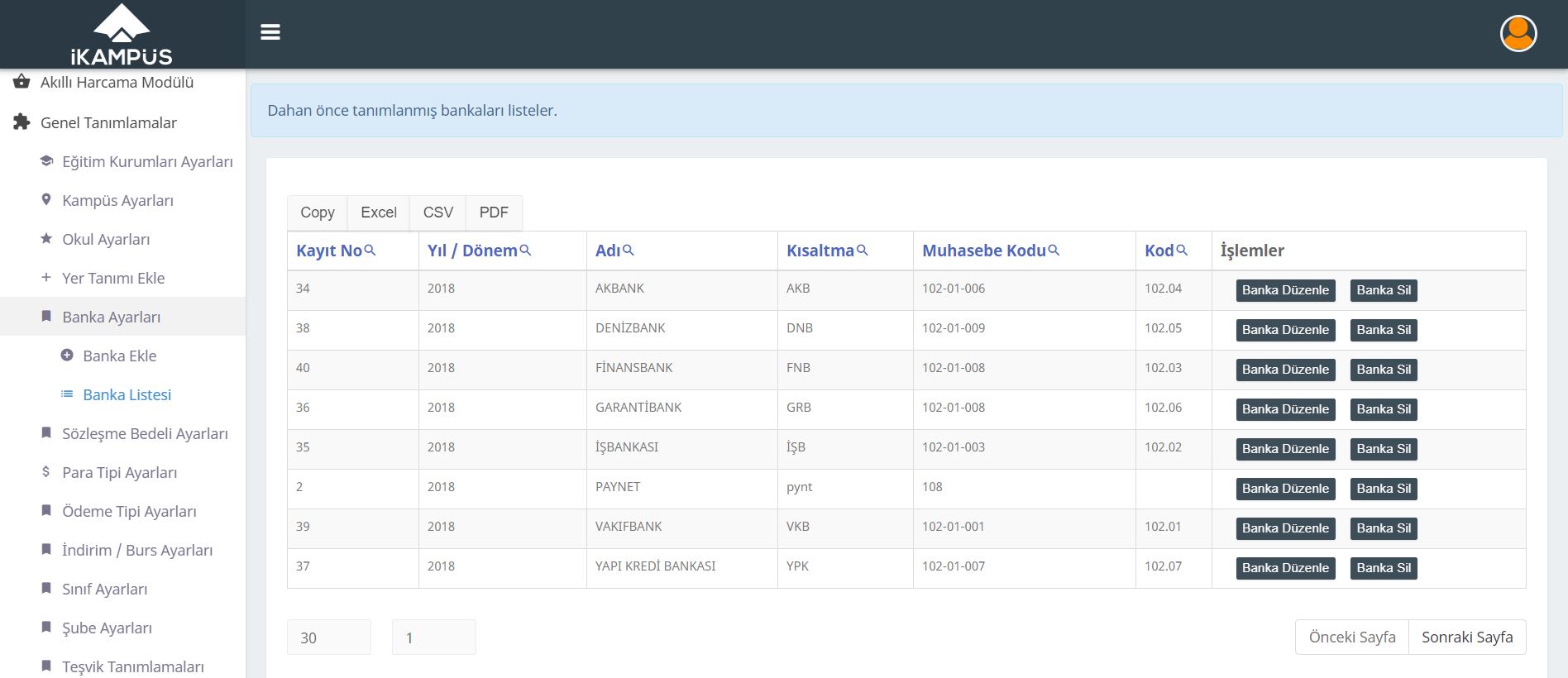Screen dimensions: 1568x678
Task: Delete AKBANK with Banka Sil
Action: pyautogui.click(x=1384, y=290)
